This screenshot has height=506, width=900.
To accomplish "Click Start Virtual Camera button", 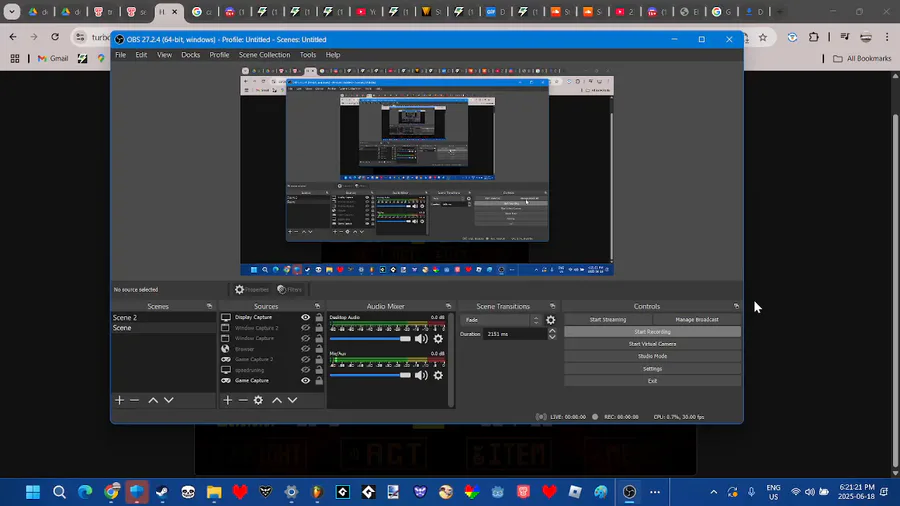I will point(653,344).
